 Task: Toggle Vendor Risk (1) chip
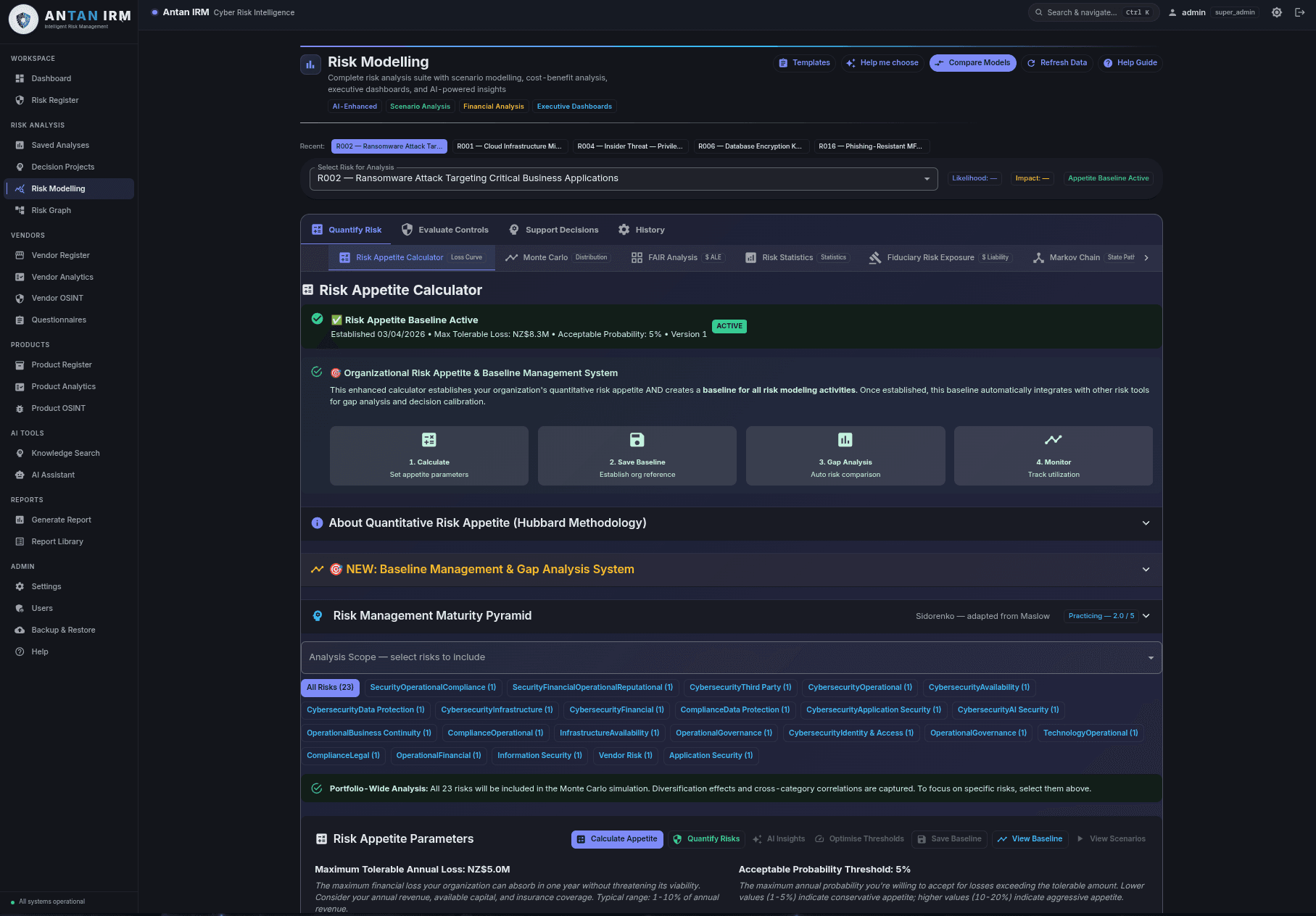pos(626,756)
